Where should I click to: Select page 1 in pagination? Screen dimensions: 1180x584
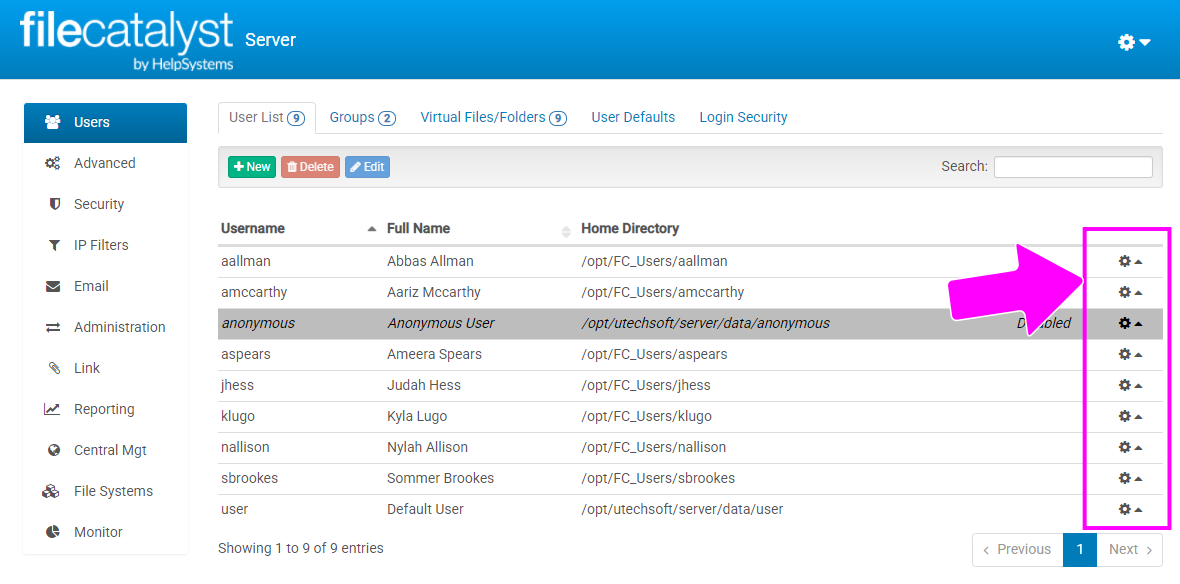pyautogui.click(x=1080, y=550)
